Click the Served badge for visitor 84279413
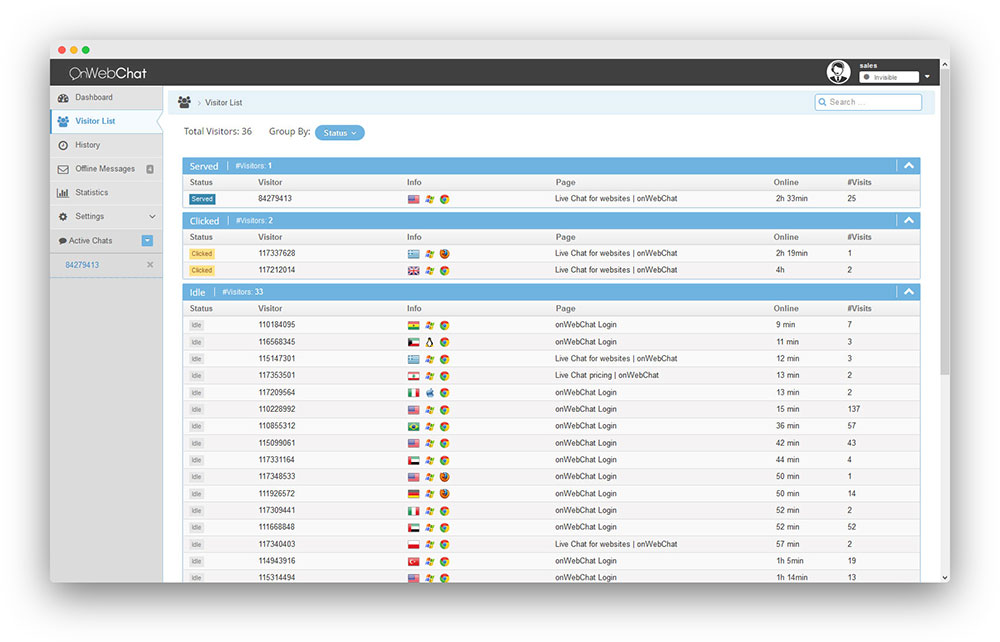Image resolution: width=1000 pixels, height=642 pixels. tap(202, 199)
